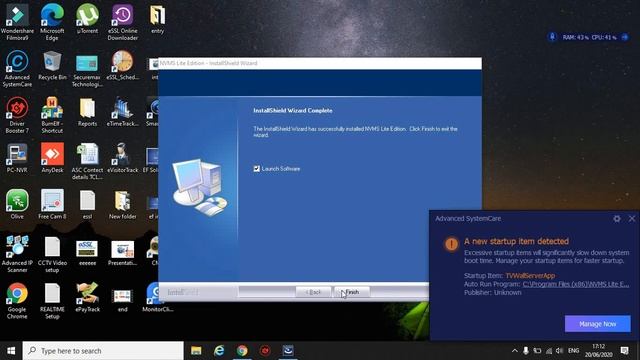Open Internet Explorer from taskbar
Viewport: 640px width, 360px height.
[219, 351]
